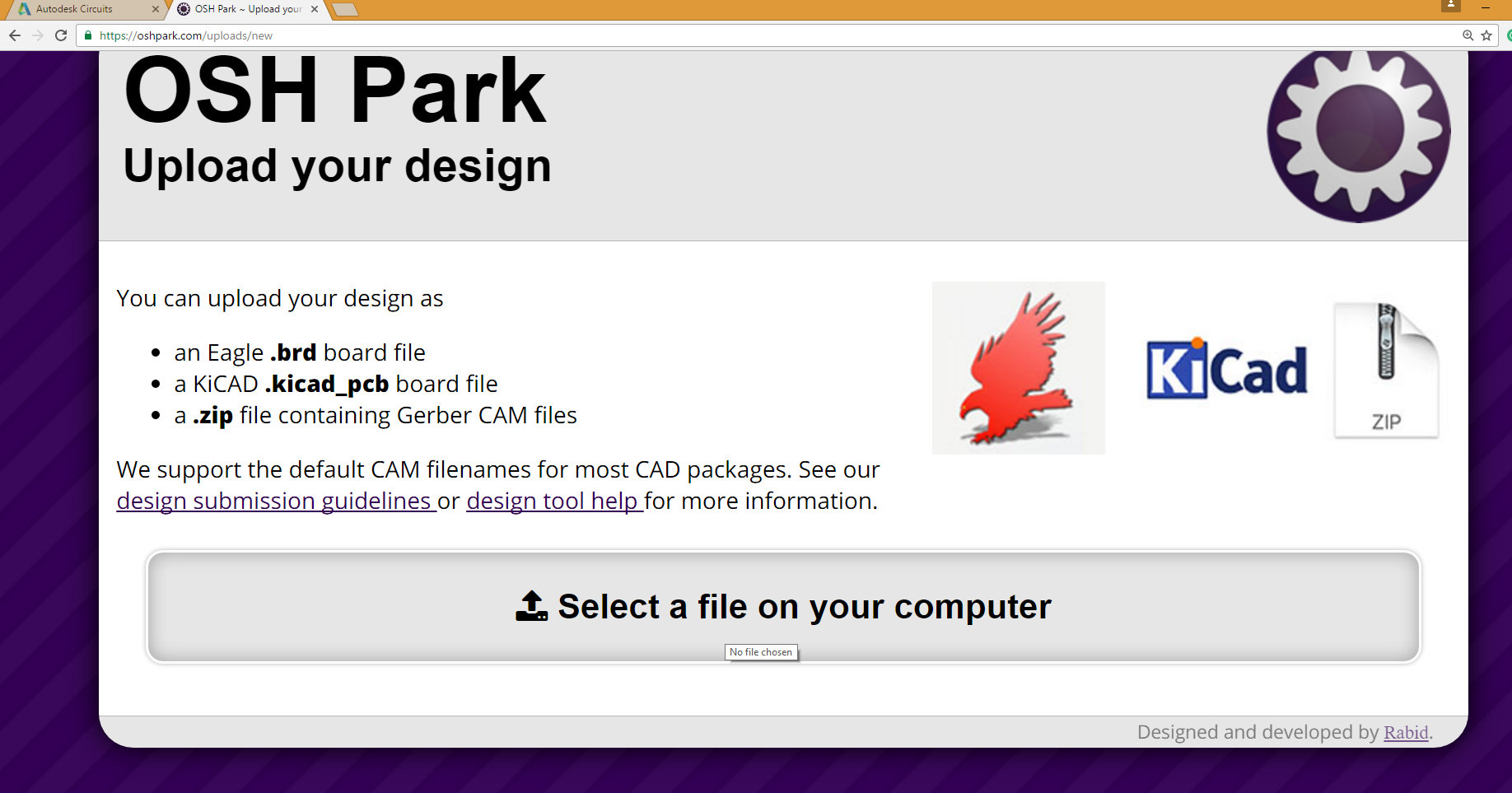Click the KiCad logo image
The width and height of the screenshot is (1512, 793).
click(1226, 369)
